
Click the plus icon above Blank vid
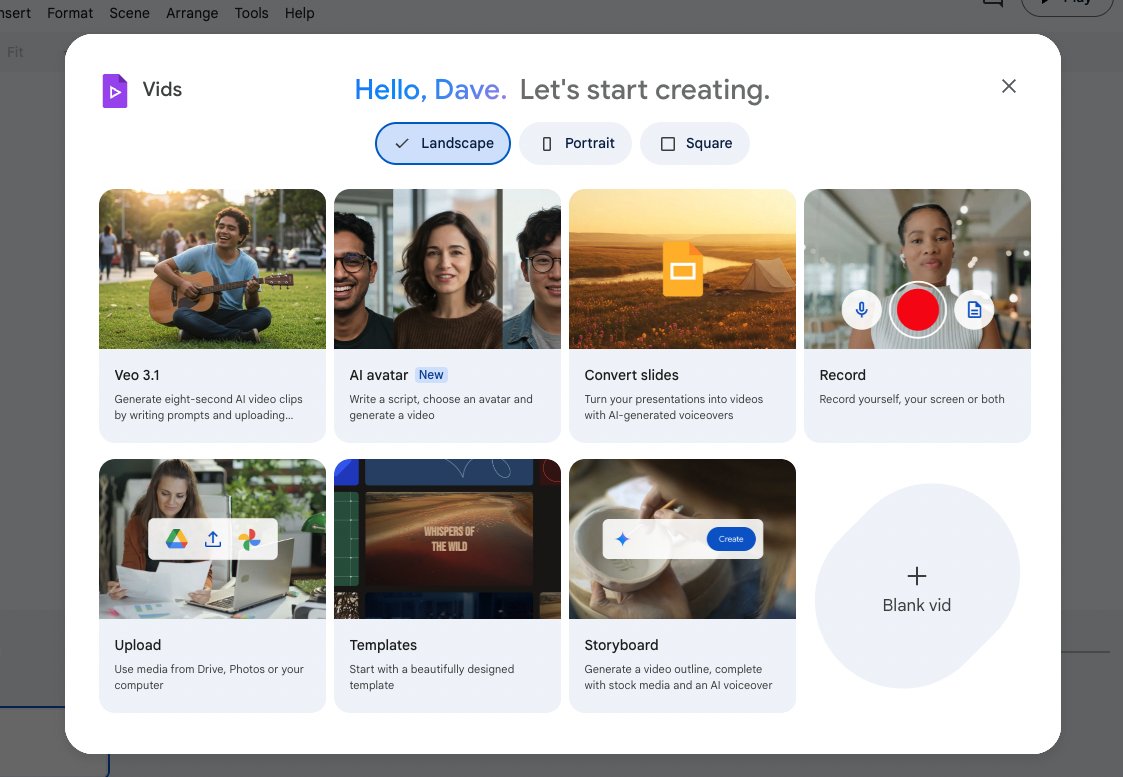click(917, 576)
